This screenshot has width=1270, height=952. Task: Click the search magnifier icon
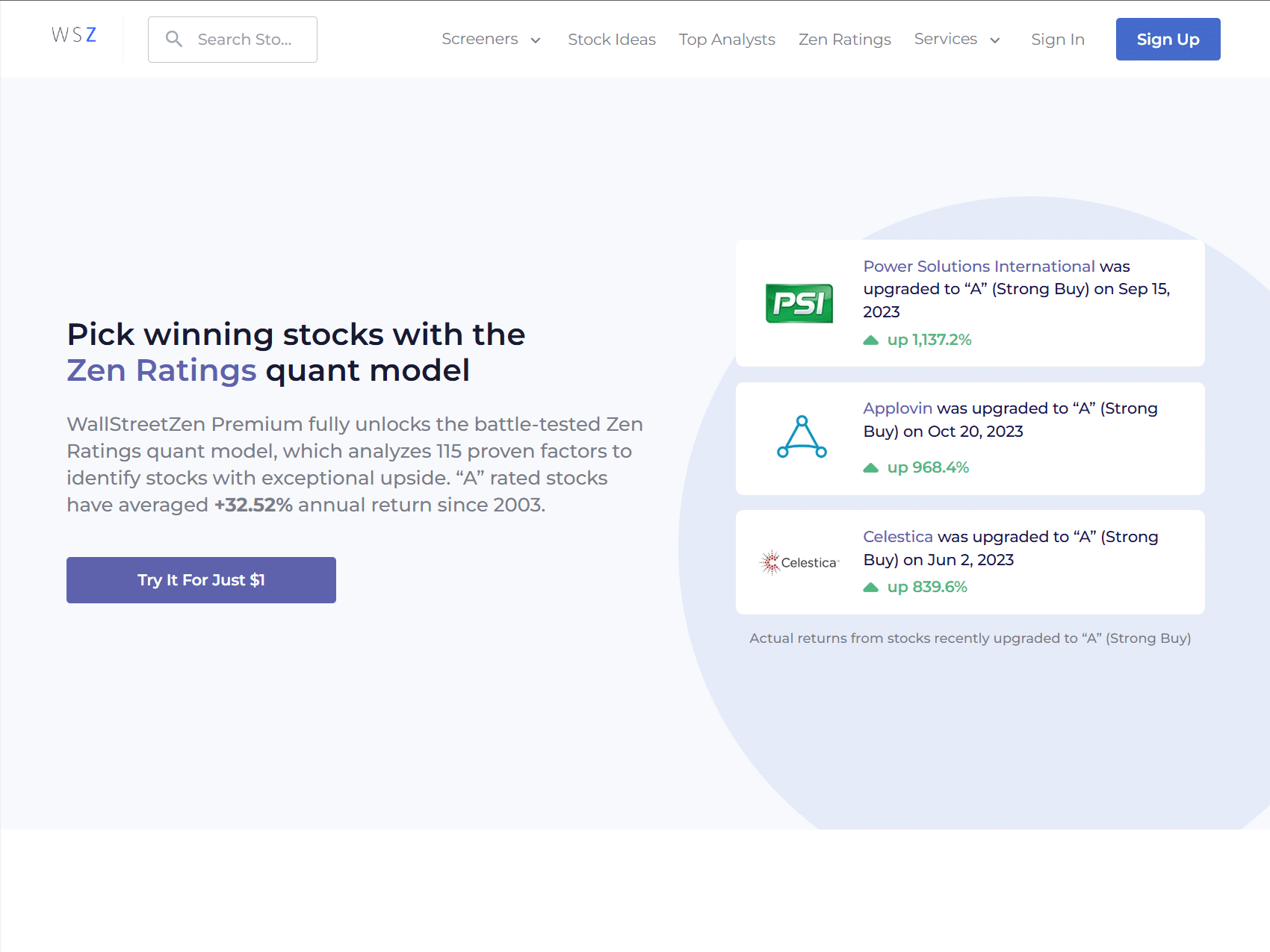[x=175, y=39]
